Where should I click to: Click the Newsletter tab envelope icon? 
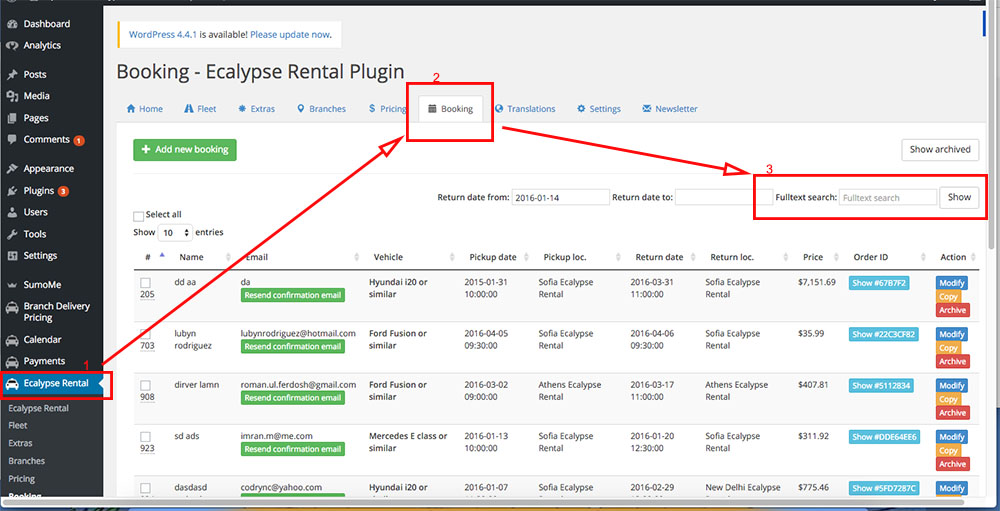click(x=647, y=108)
